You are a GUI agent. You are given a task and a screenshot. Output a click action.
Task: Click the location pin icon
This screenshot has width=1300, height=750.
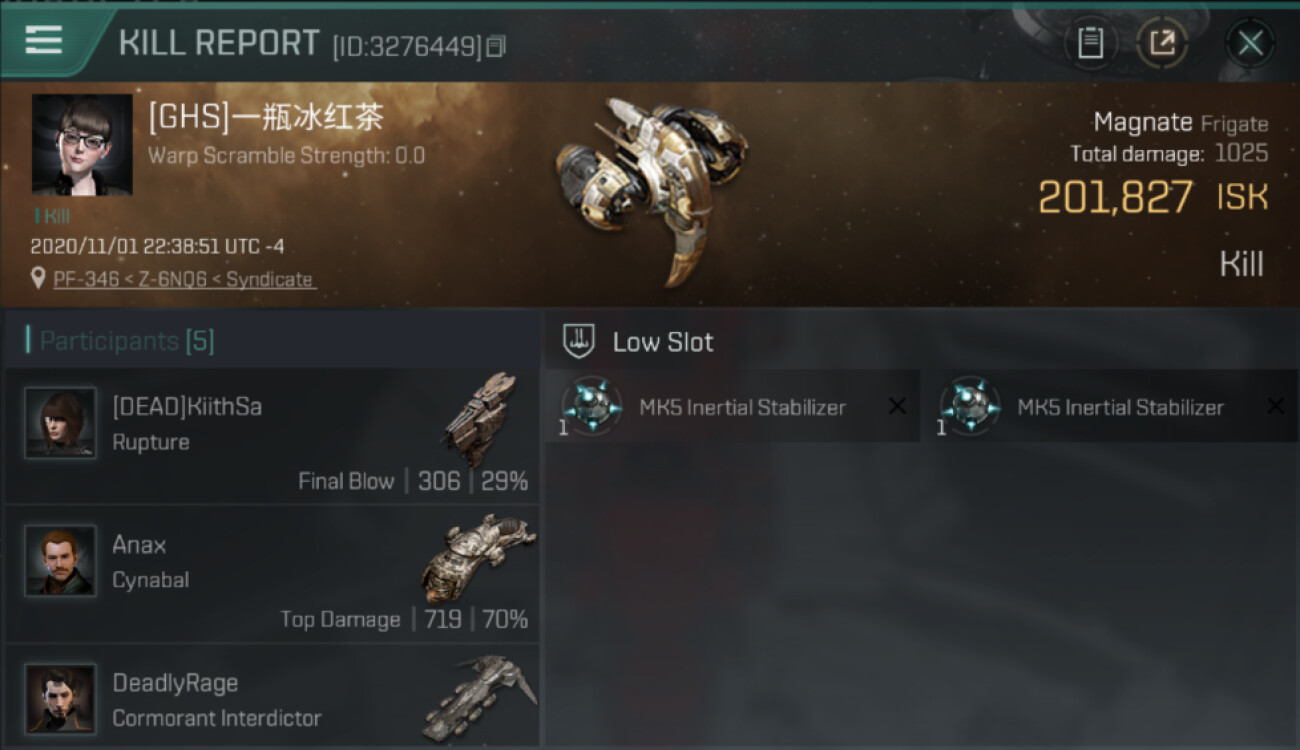click(x=38, y=278)
